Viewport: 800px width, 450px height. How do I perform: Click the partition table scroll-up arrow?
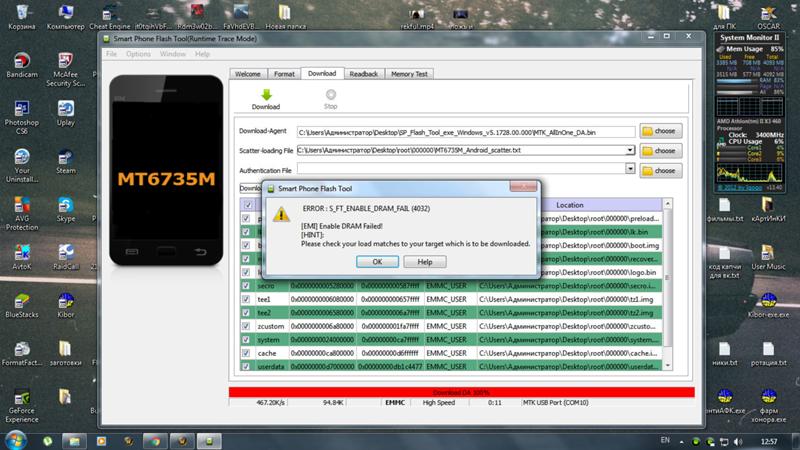coord(667,204)
